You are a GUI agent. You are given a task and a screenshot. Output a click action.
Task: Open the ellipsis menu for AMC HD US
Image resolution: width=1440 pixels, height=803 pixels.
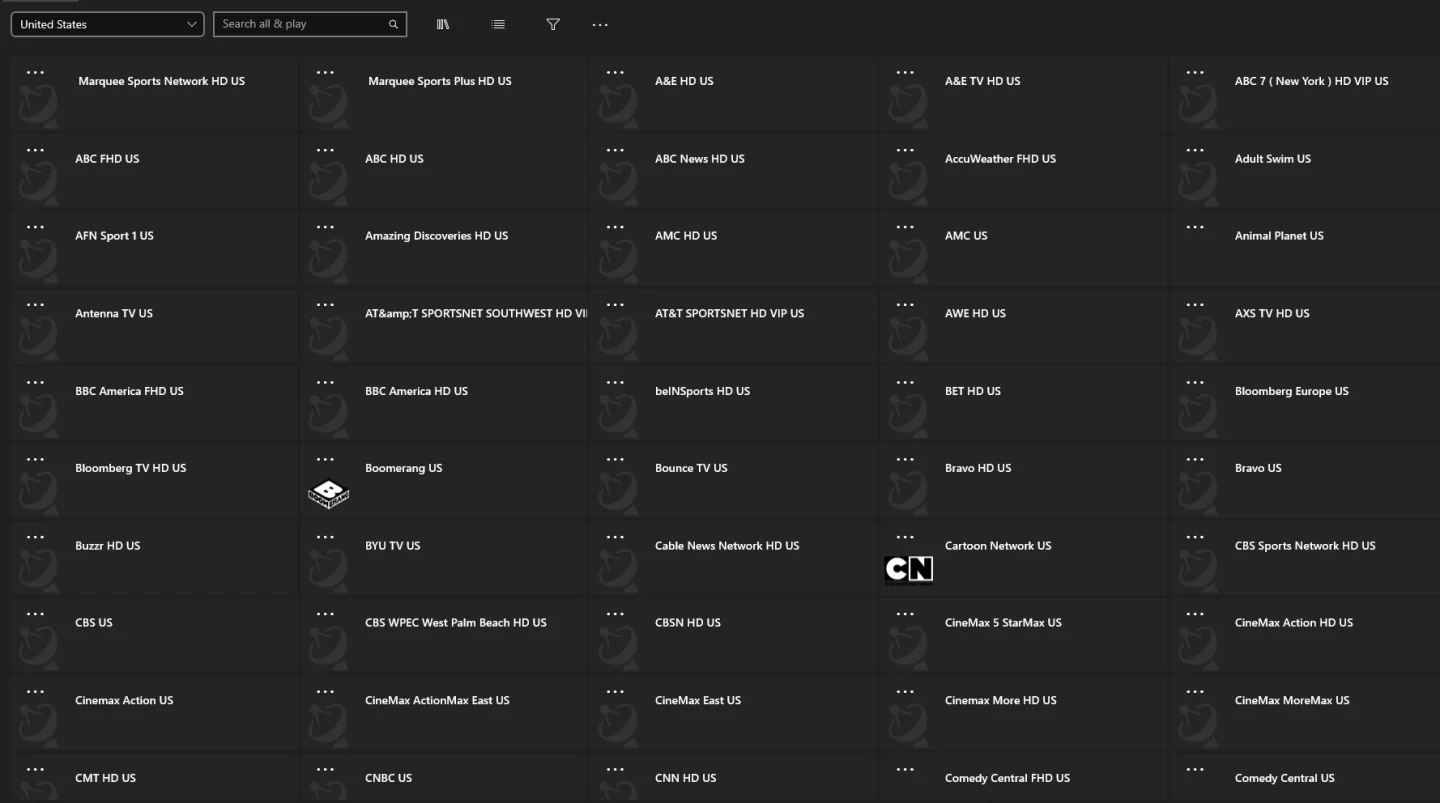615,227
